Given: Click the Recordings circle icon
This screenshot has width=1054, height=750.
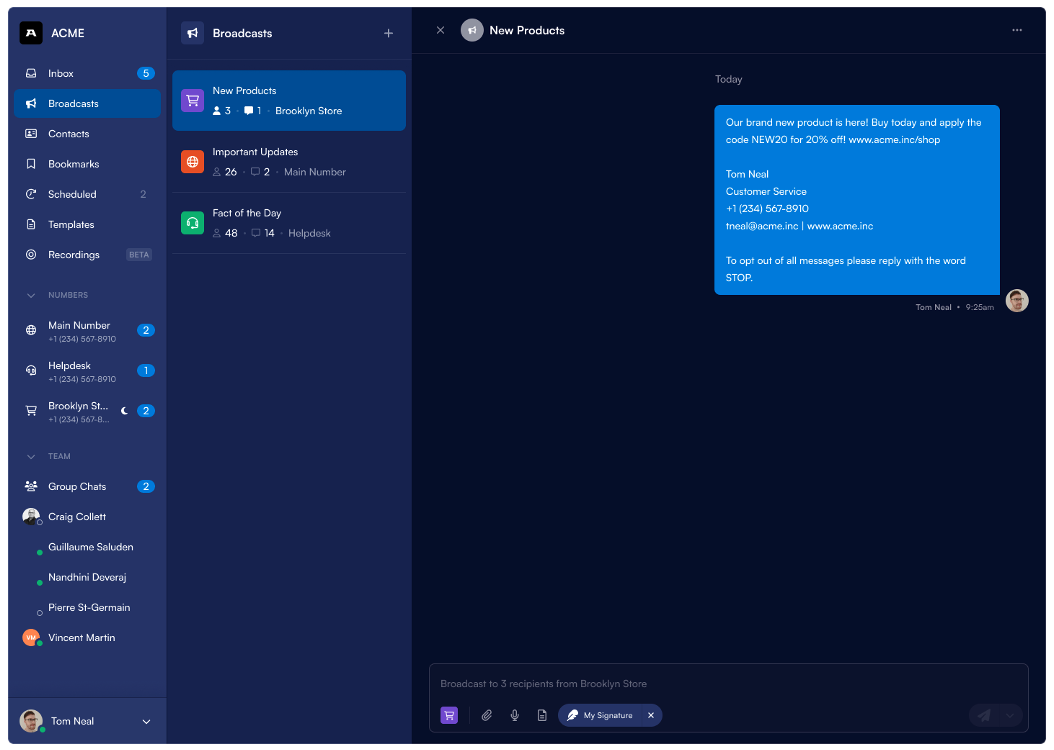Looking at the screenshot, I should [x=31, y=255].
